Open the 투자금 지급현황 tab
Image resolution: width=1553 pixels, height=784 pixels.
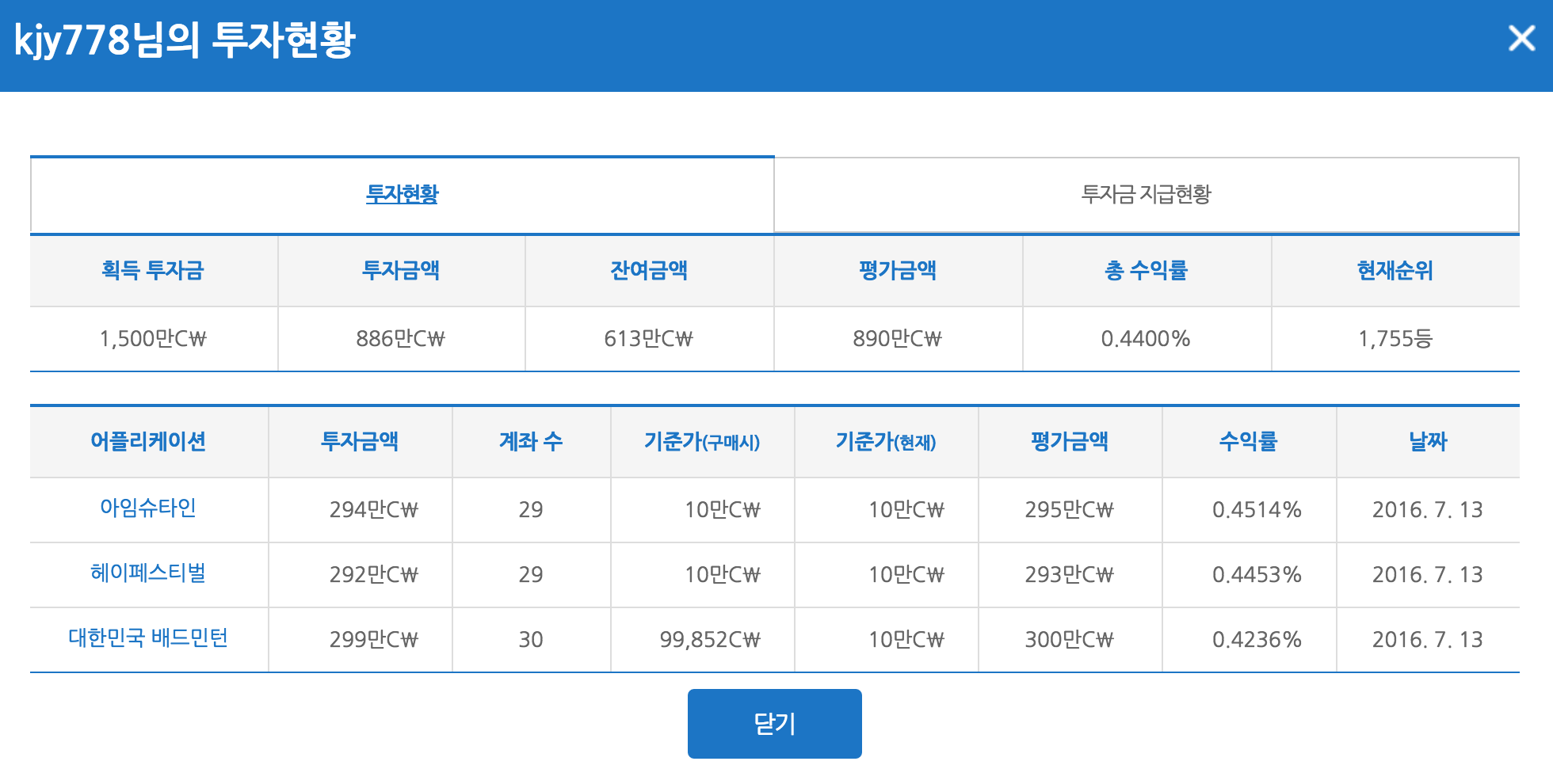coord(1146,194)
